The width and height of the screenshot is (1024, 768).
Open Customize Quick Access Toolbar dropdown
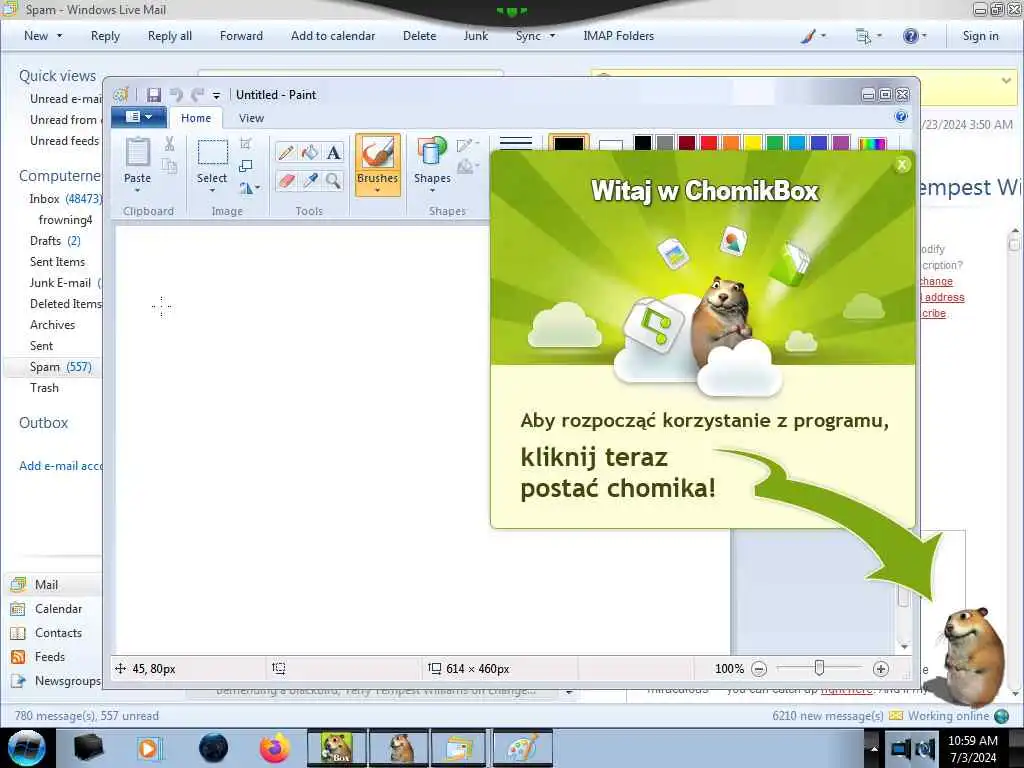[x=216, y=96]
